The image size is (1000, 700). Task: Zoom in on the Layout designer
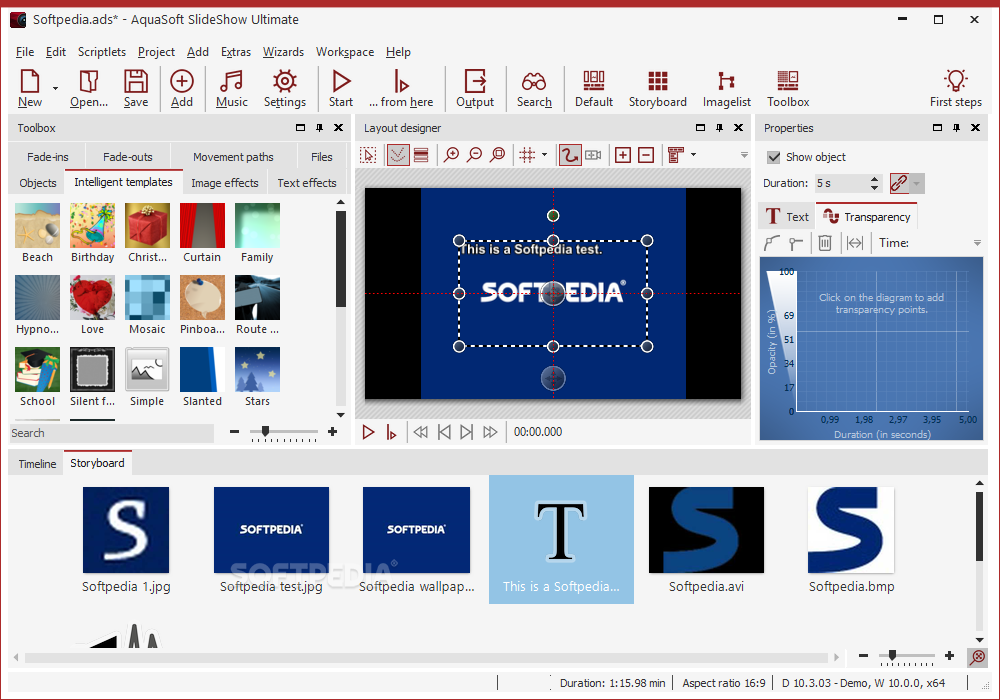452,155
